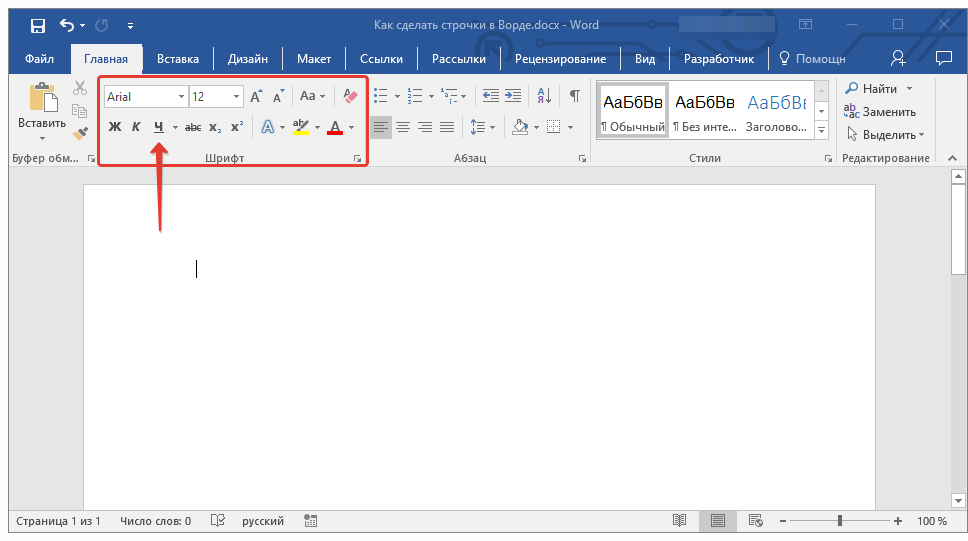
Task: Open the Рассылки tab
Action: pos(459,59)
